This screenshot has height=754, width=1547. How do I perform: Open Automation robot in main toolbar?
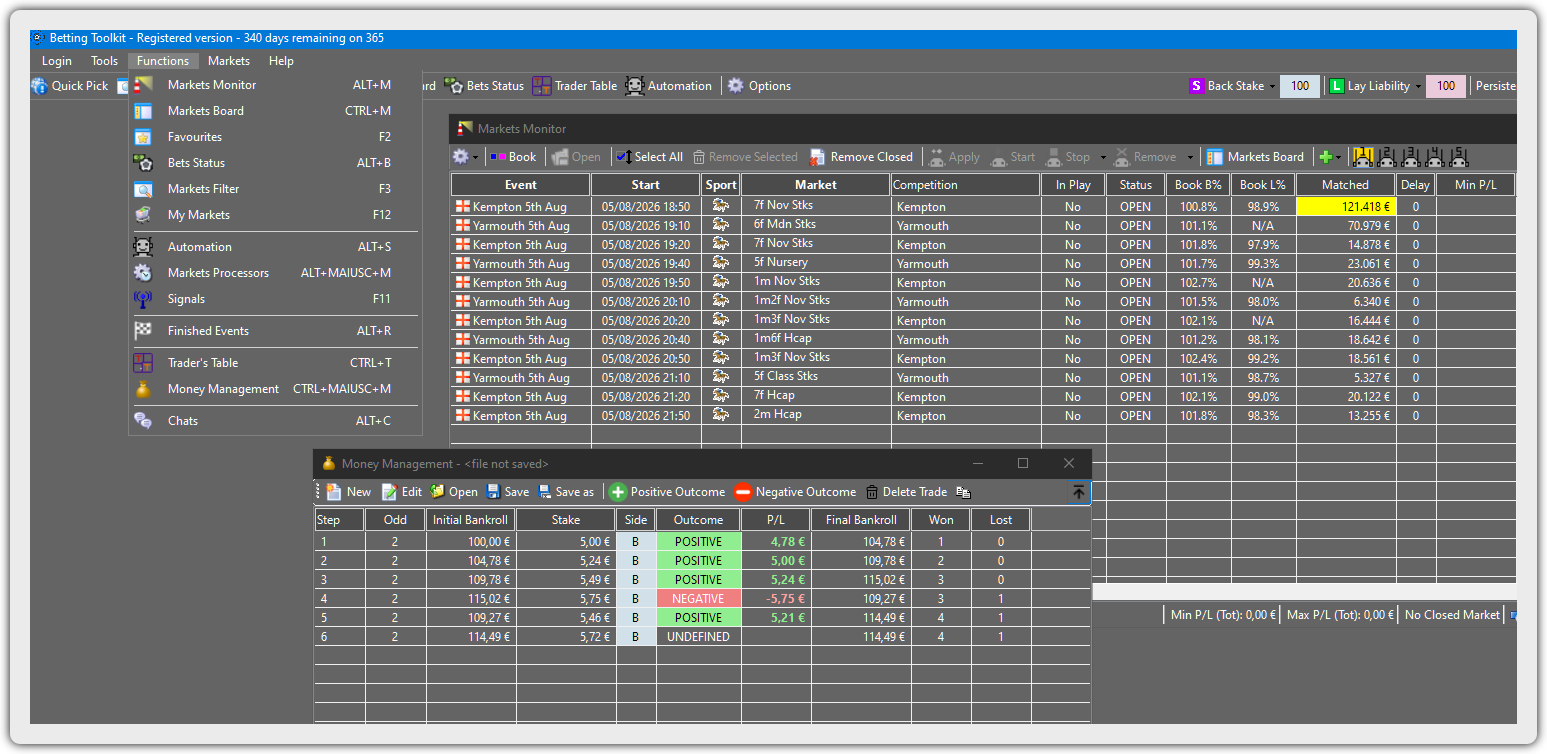pyautogui.click(x=634, y=86)
